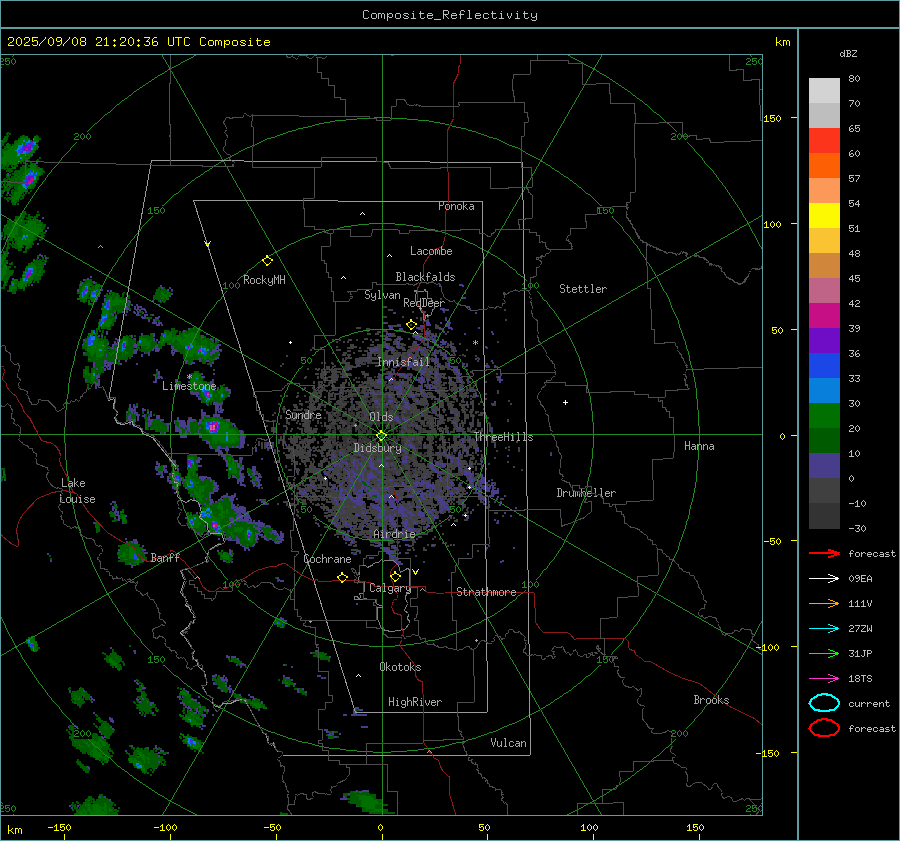The width and height of the screenshot is (900, 841).
Task: Choose the purple 39-36 dBZ swatch
Action: point(824,340)
